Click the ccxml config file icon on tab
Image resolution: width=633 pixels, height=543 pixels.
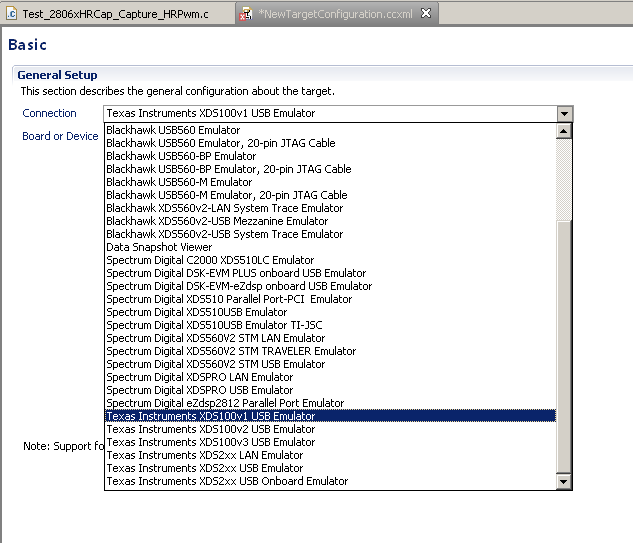pyautogui.click(x=245, y=14)
